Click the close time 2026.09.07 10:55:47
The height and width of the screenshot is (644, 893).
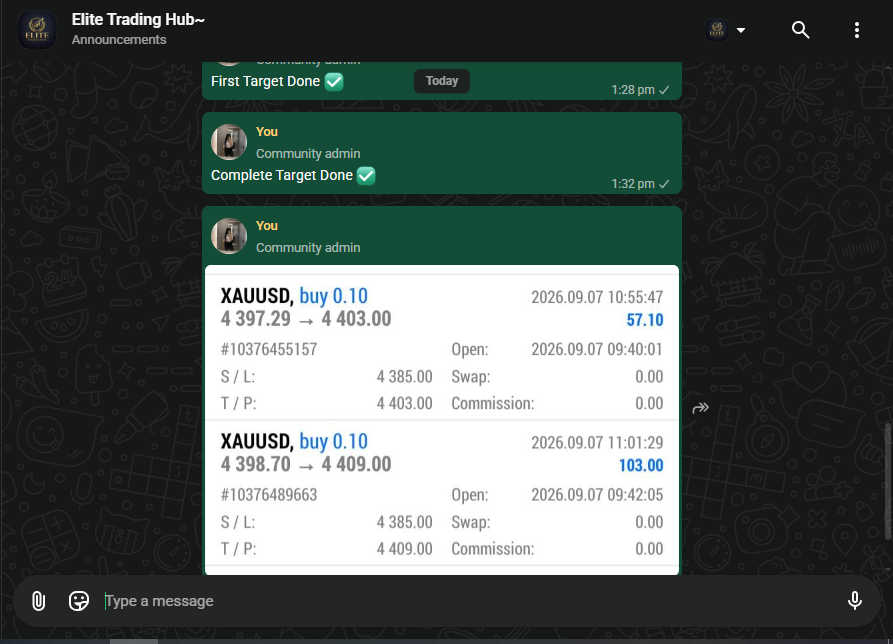[597, 297]
